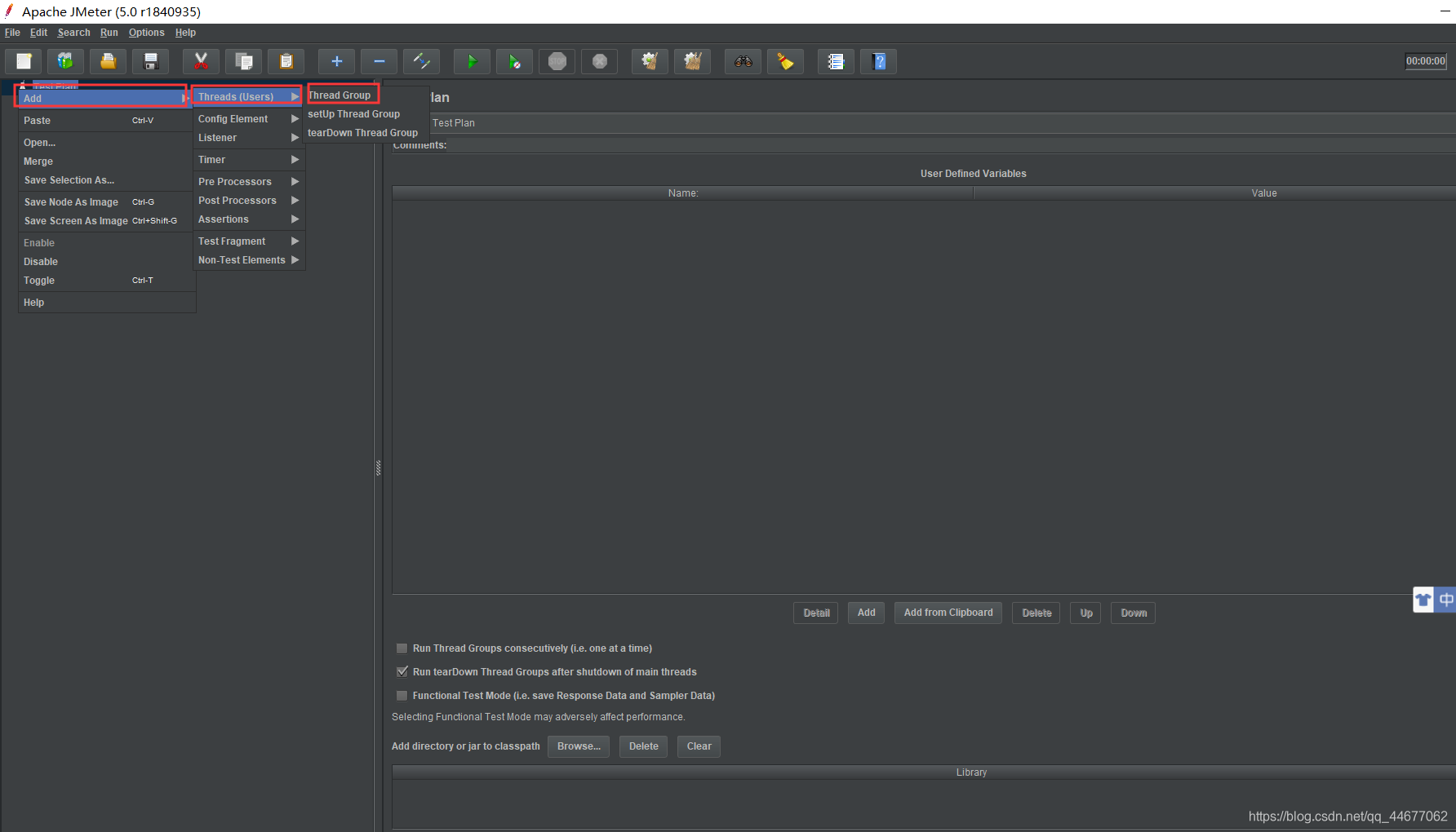This screenshot has height=832, width=1456.
Task: Click the New test plan toolbar icon
Action: coord(24,61)
